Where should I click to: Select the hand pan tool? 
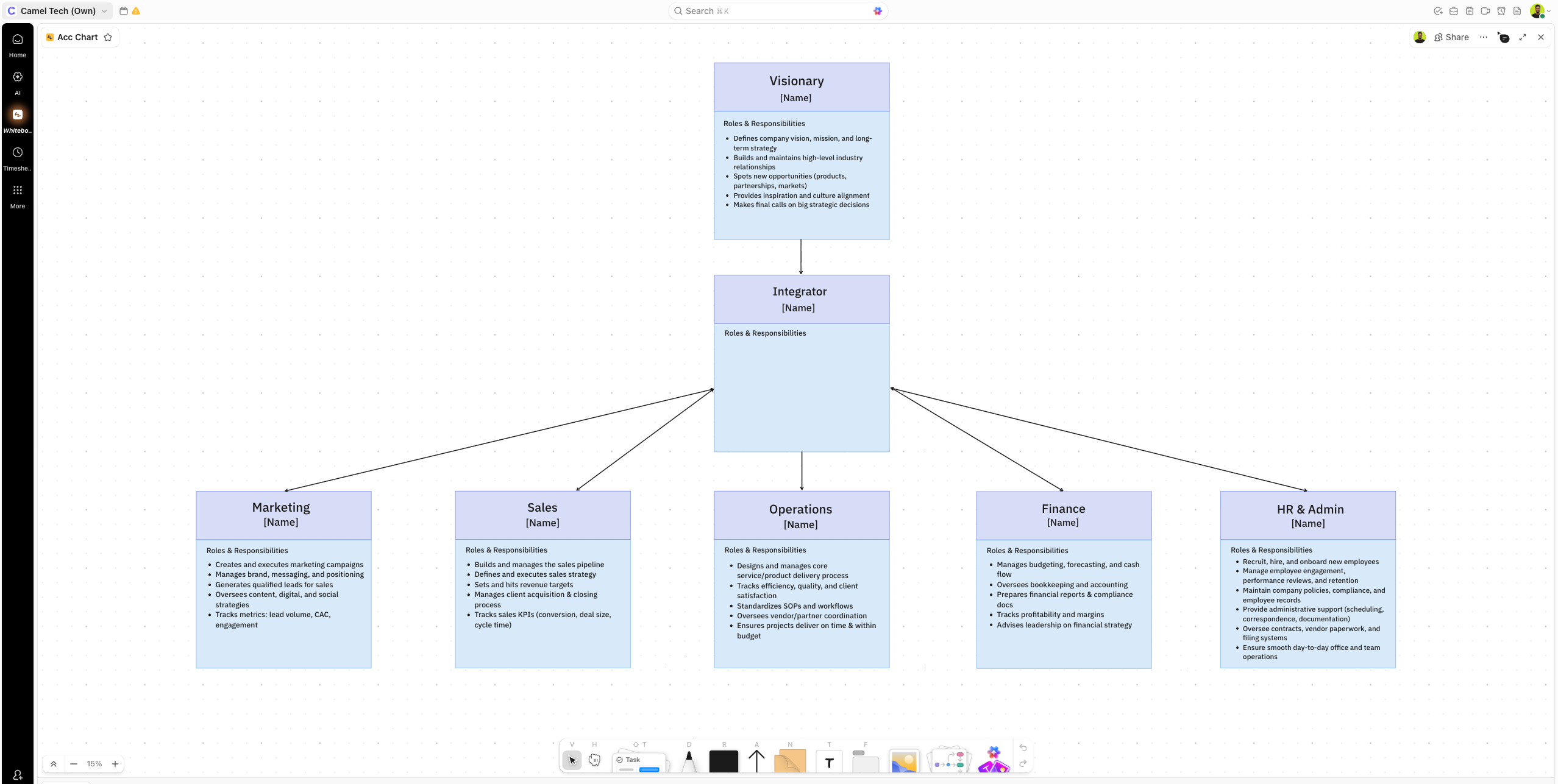click(x=594, y=760)
